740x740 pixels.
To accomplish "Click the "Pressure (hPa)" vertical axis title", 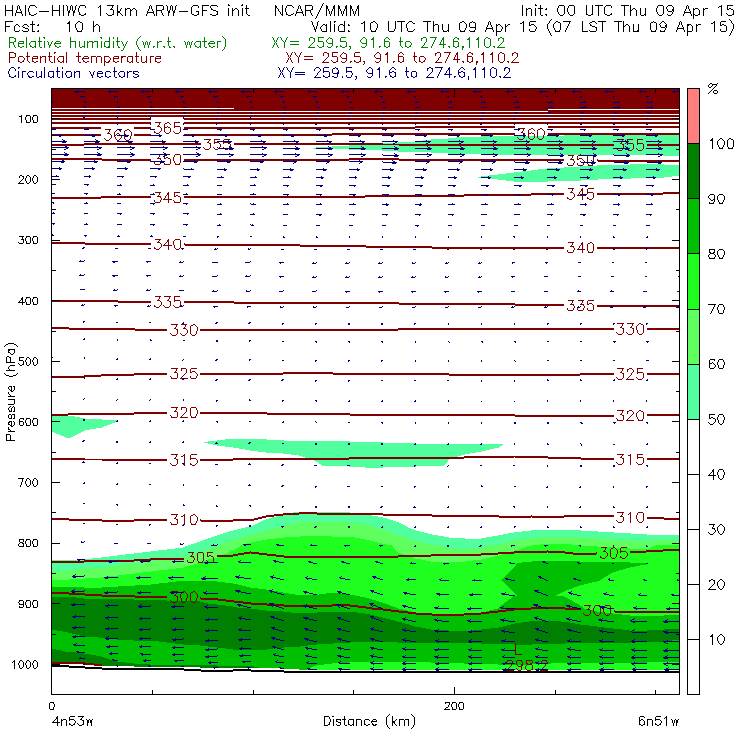I will tap(11, 392).
